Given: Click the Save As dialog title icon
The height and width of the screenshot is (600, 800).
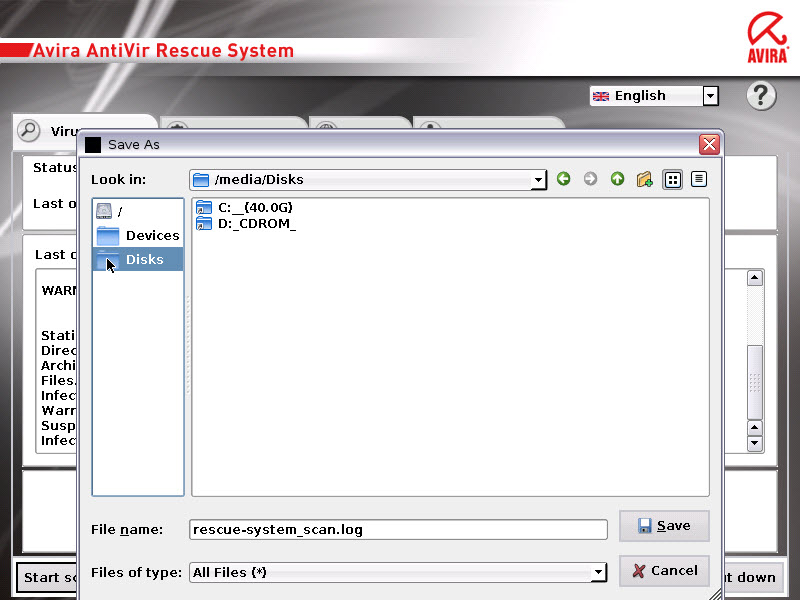Looking at the screenshot, I should coord(93,144).
